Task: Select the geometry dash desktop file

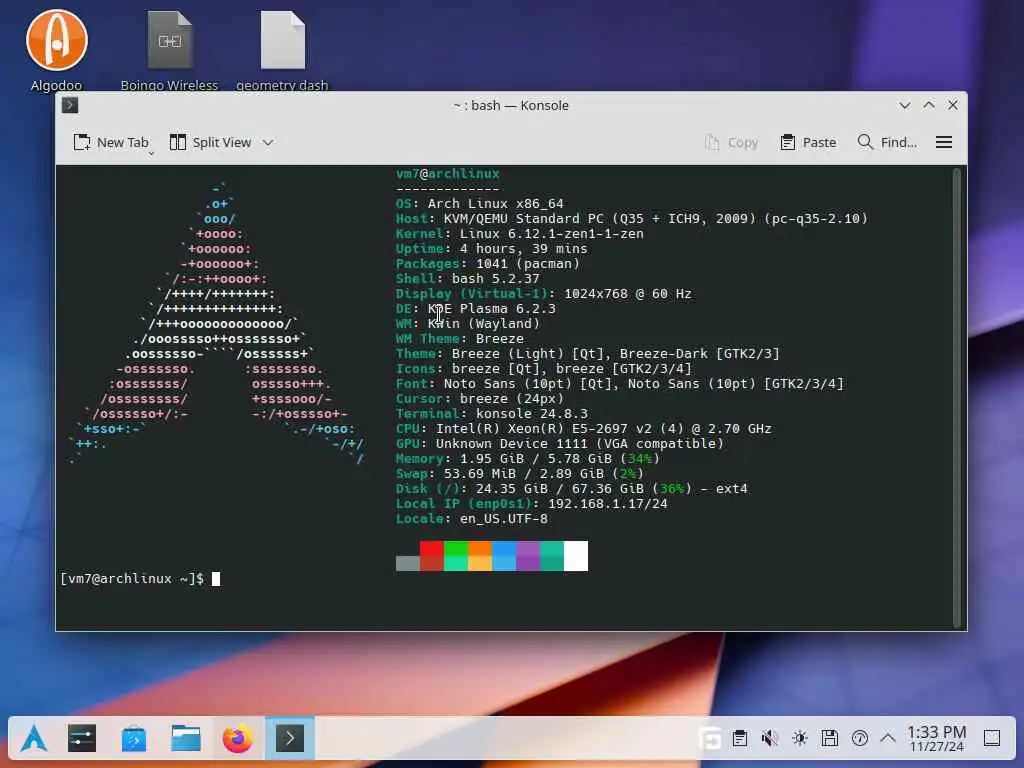Action: (x=282, y=50)
